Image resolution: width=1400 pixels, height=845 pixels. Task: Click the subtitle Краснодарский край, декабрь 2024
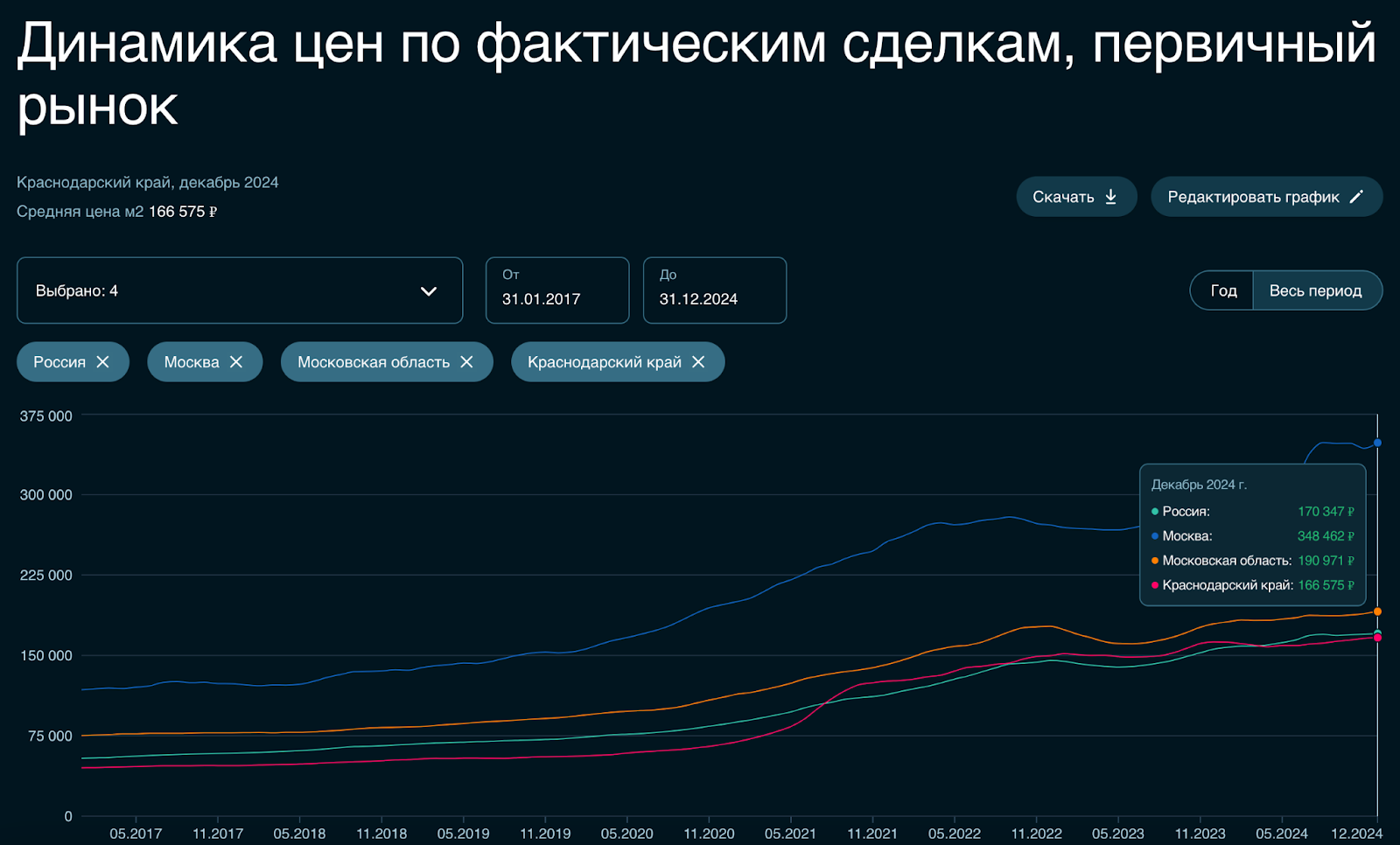(x=148, y=182)
